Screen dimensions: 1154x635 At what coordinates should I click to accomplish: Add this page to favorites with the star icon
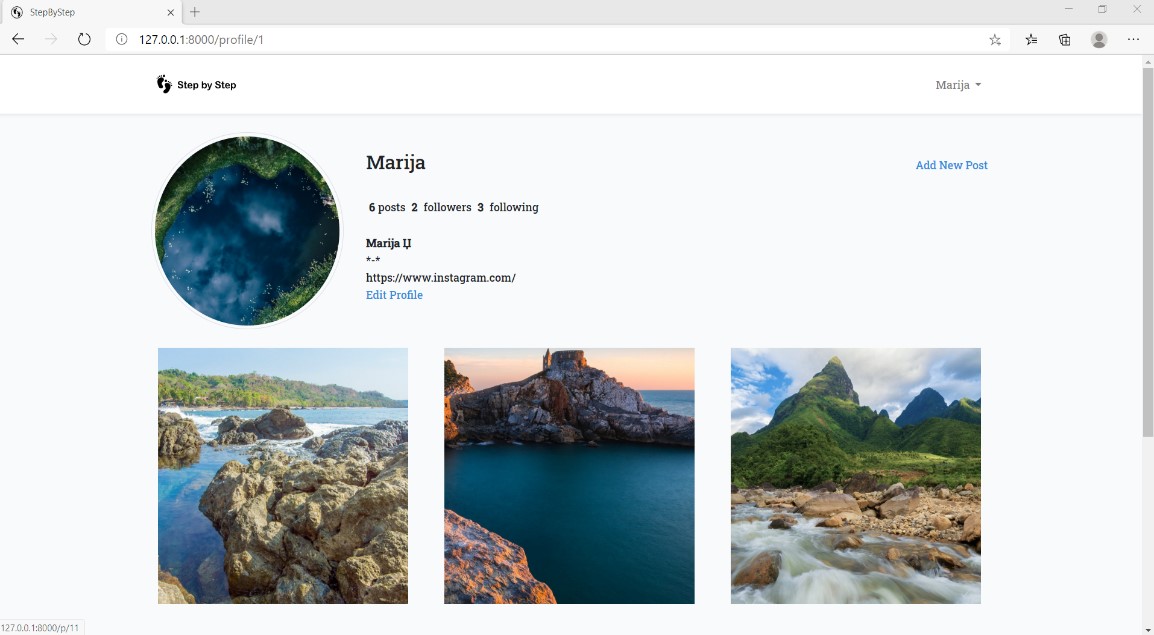994,39
